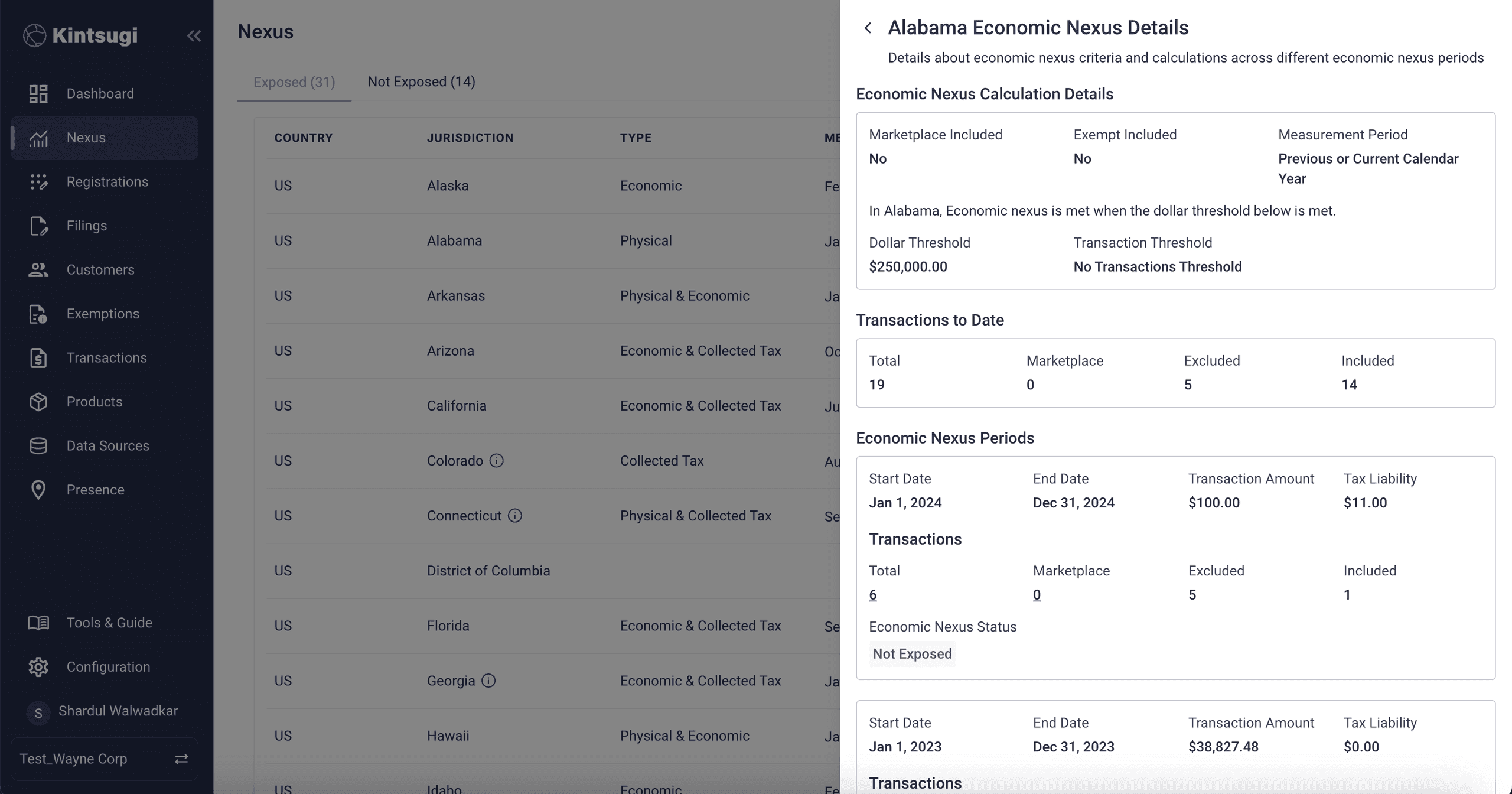Collapse sidebar with the double chevron
The image size is (1512, 794).
tap(194, 36)
